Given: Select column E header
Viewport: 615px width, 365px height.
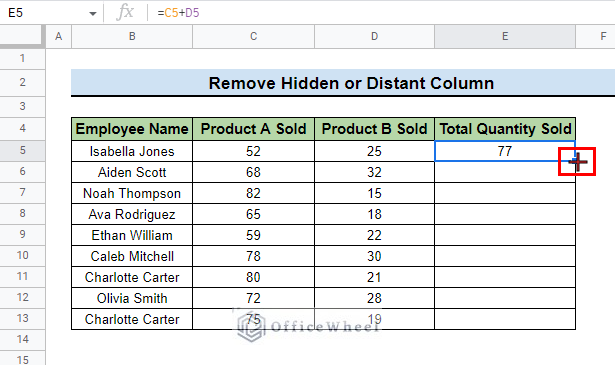Looking at the screenshot, I should click(x=505, y=36).
